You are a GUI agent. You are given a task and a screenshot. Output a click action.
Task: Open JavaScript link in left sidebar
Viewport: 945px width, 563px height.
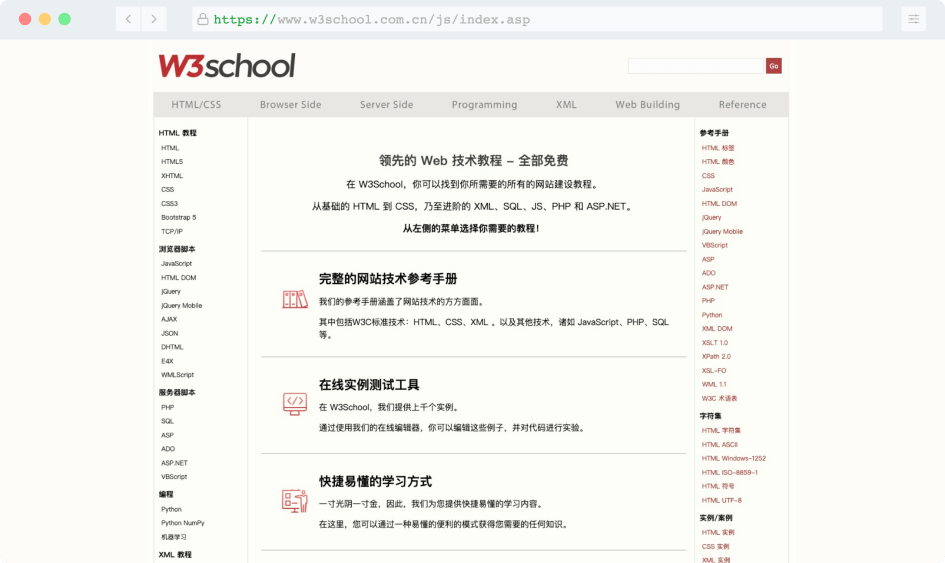pos(177,263)
